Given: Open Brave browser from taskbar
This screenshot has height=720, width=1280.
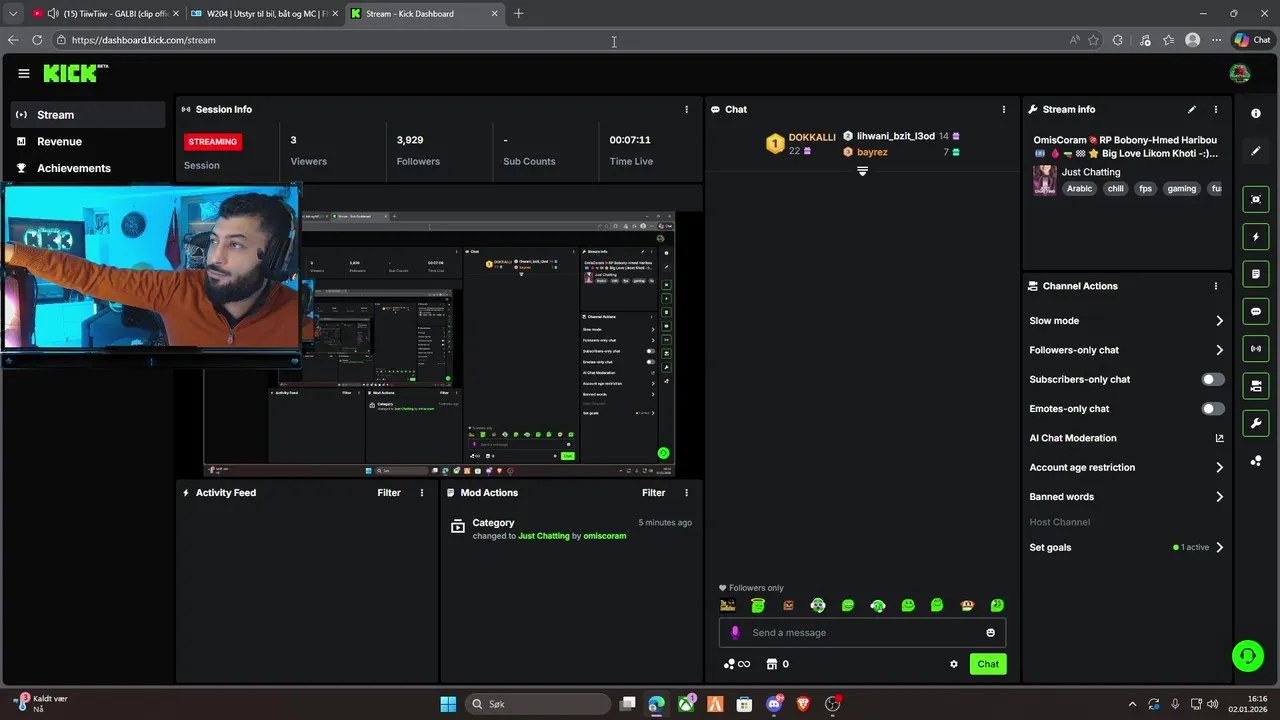Looking at the screenshot, I should pyautogui.click(x=803, y=704).
